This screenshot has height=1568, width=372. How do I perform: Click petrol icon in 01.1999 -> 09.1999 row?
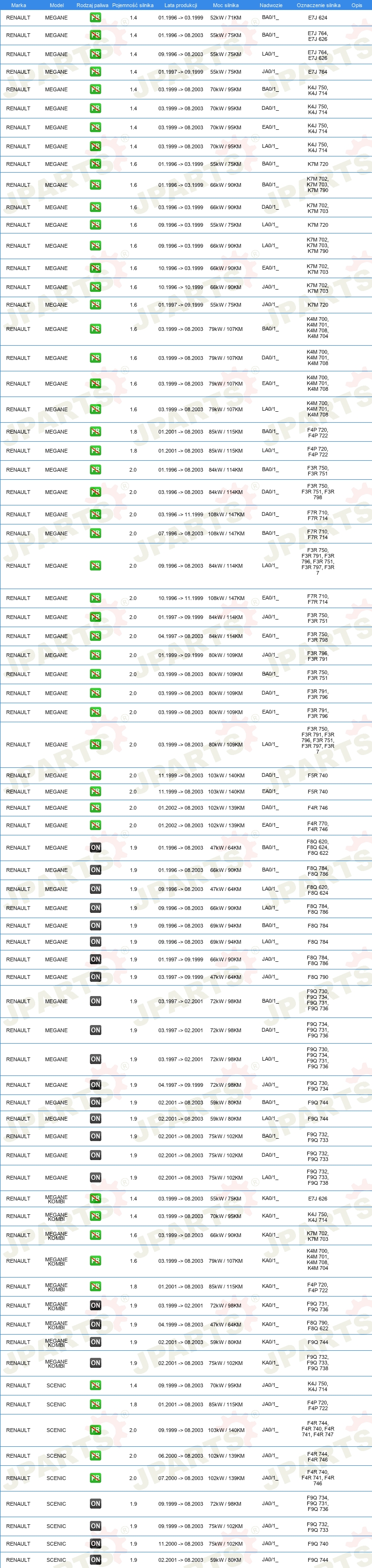tap(96, 655)
